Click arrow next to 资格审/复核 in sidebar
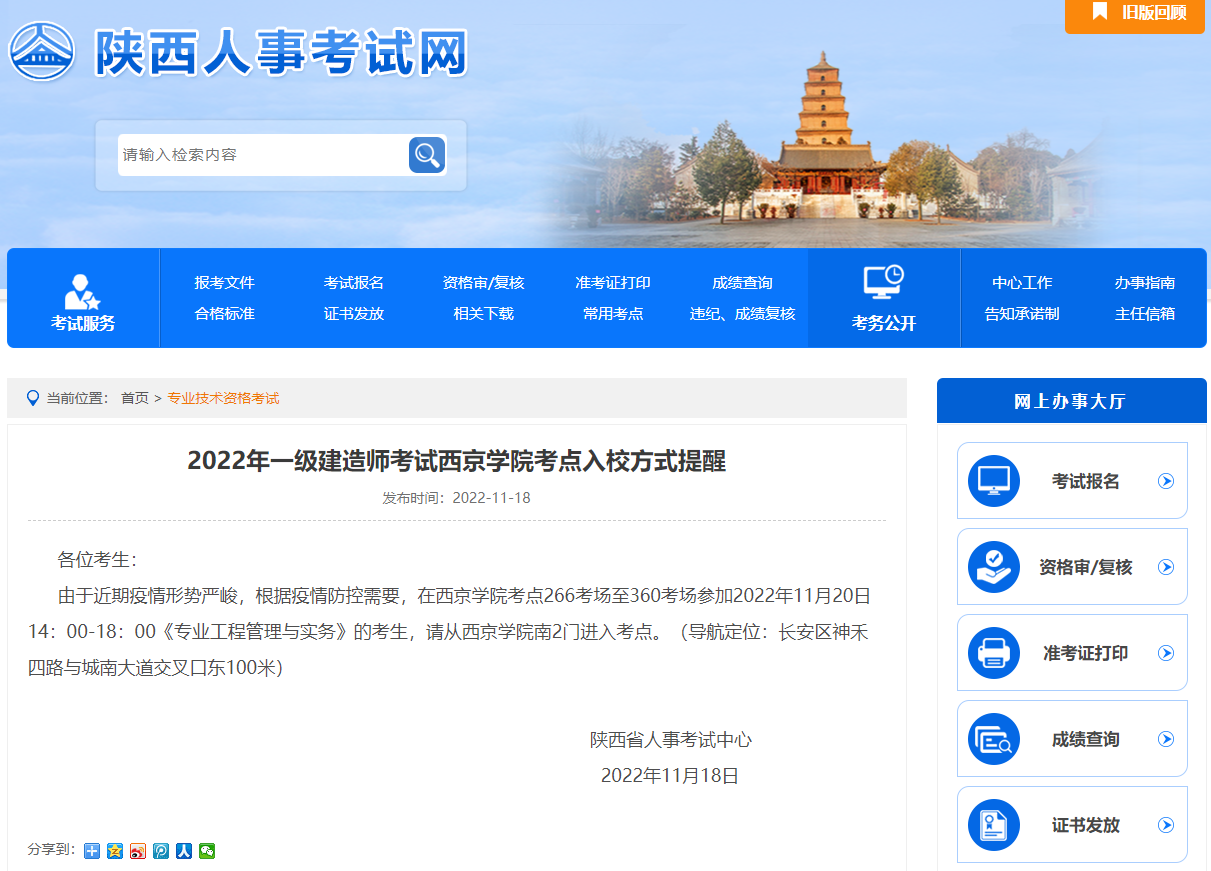The image size is (1211, 871). coord(1165,567)
